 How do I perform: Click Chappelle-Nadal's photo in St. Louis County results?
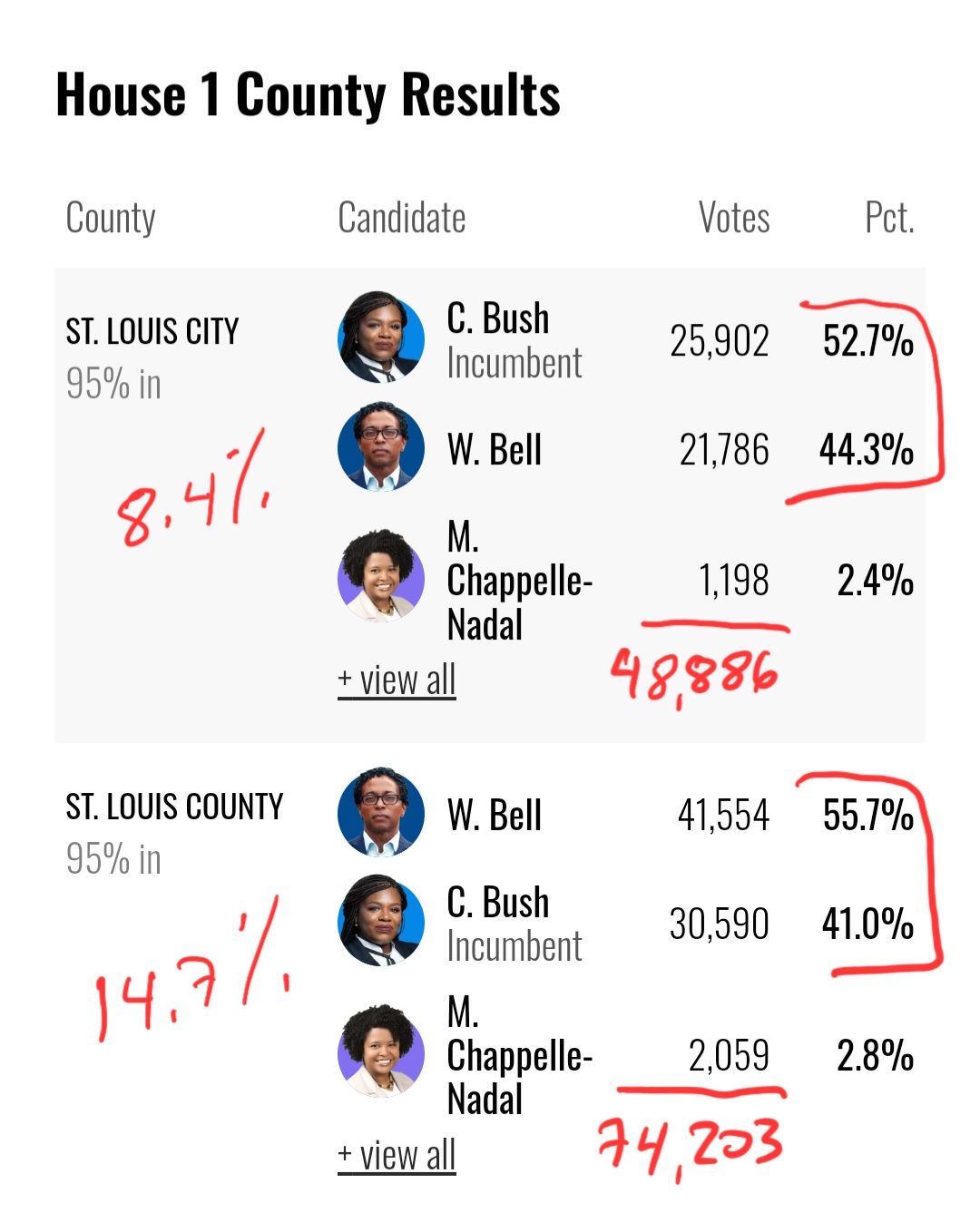[381, 1052]
